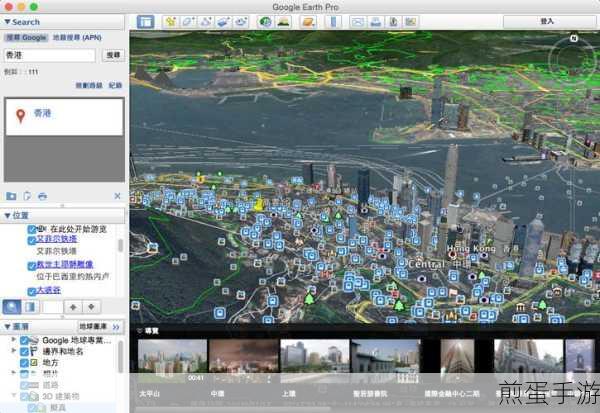Collapse the 3D 建築物 tree arrow
The image size is (600, 413).
tap(14, 395)
